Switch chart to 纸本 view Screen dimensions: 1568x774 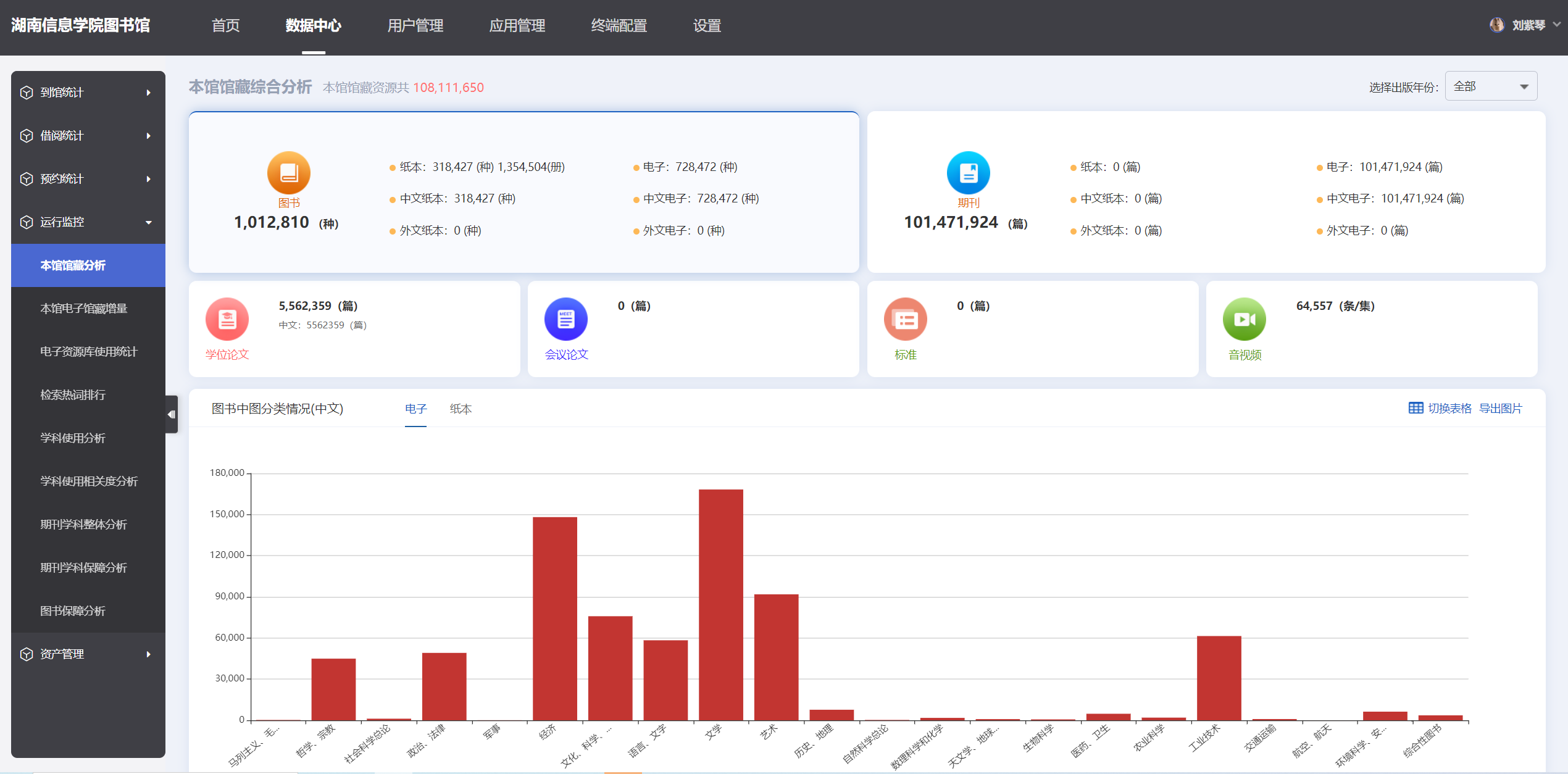coord(461,409)
